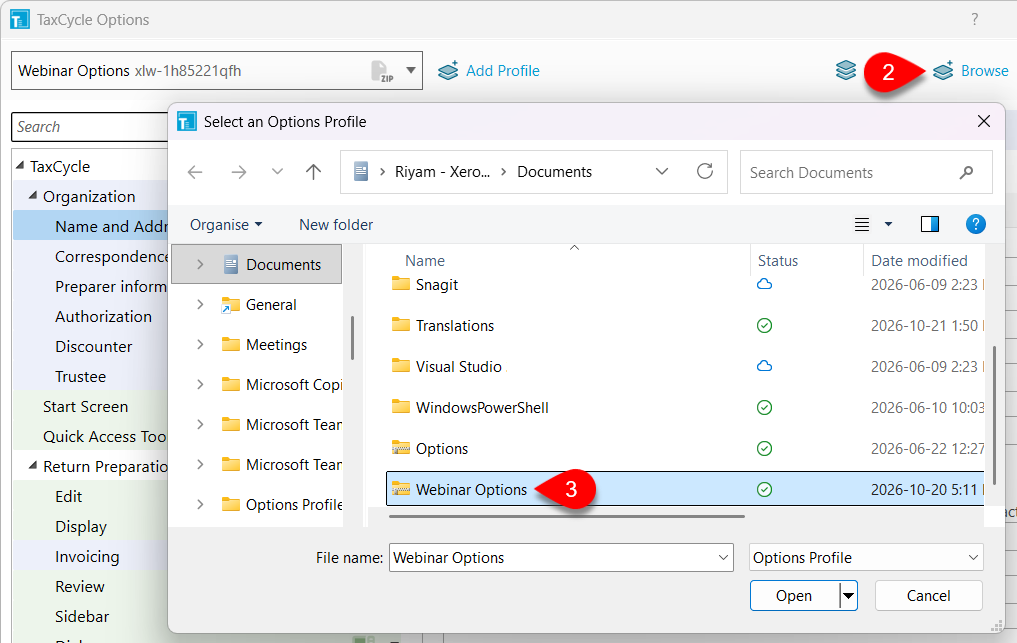This screenshot has width=1017, height=643.
Task: Sort by Date modified column header
Action: (919, 261)
